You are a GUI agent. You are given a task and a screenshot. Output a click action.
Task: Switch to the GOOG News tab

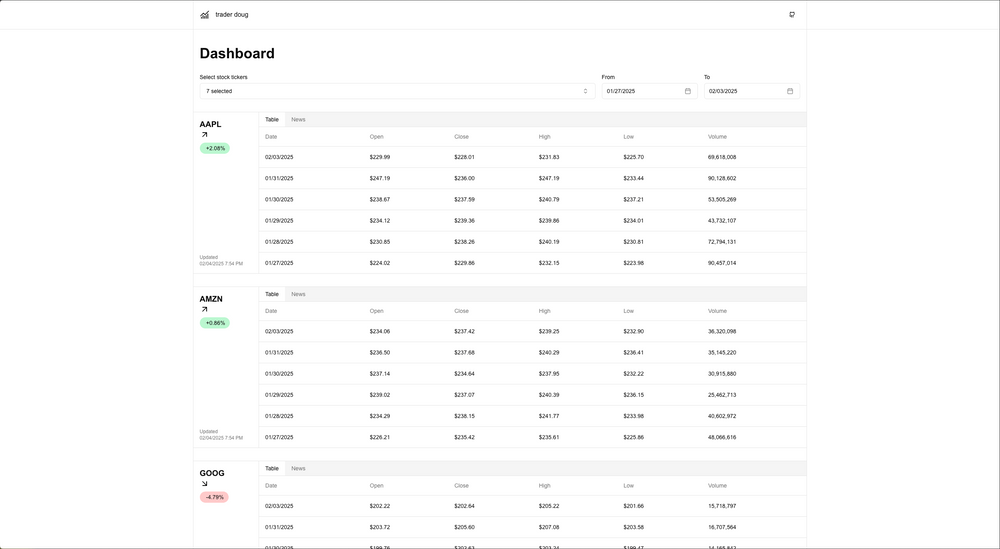tap(298, 468)
